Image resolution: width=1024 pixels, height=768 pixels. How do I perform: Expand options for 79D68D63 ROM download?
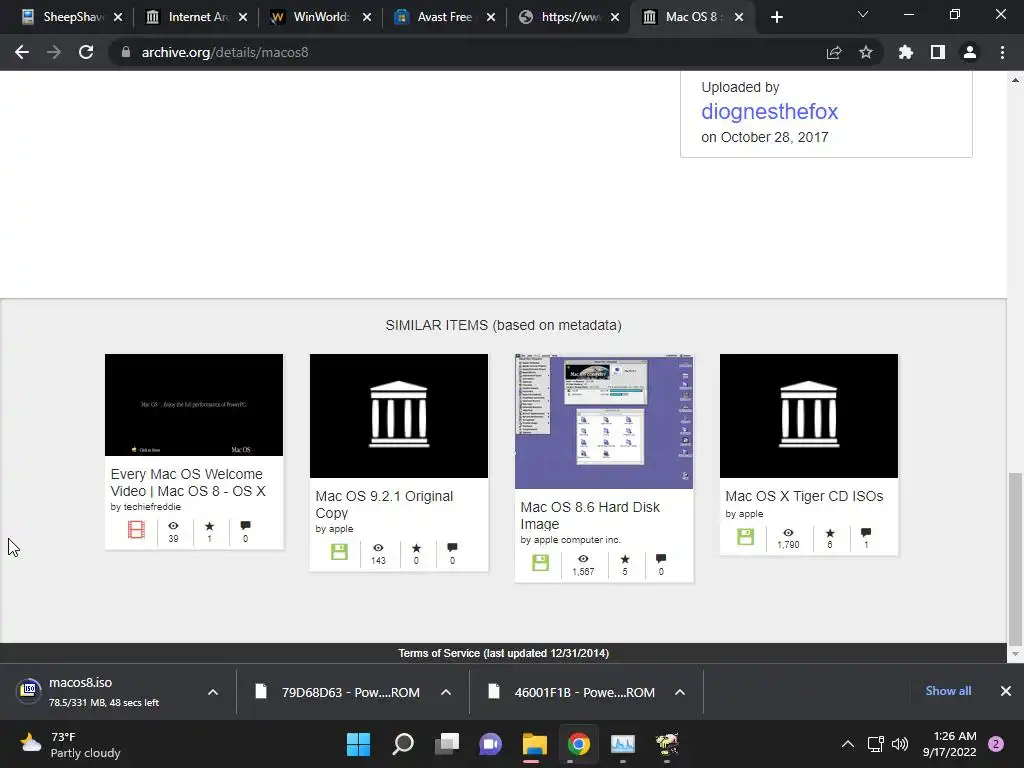446,692
